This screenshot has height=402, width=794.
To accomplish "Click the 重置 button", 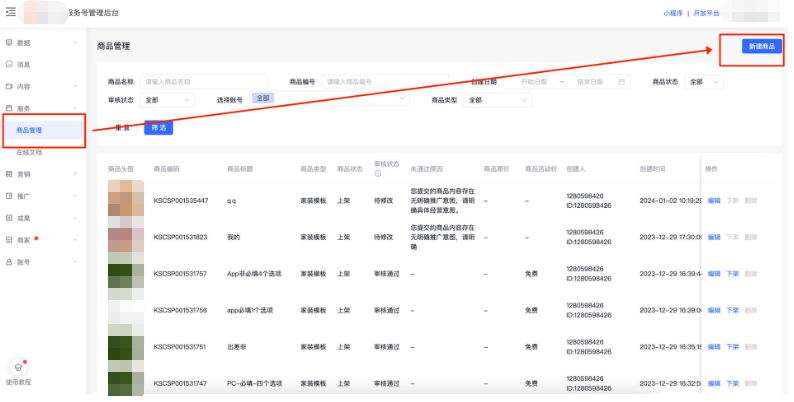I will click(123, 128).
